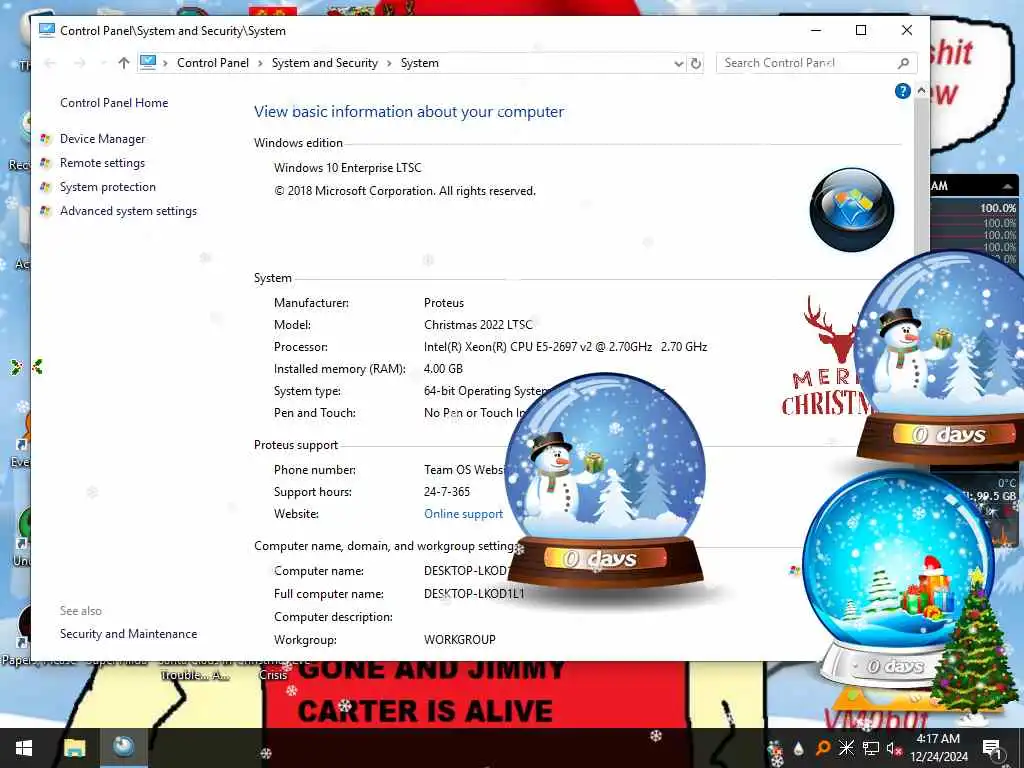Expand the chevron before Control Panel breadcrumb

(x=165, y=63)
